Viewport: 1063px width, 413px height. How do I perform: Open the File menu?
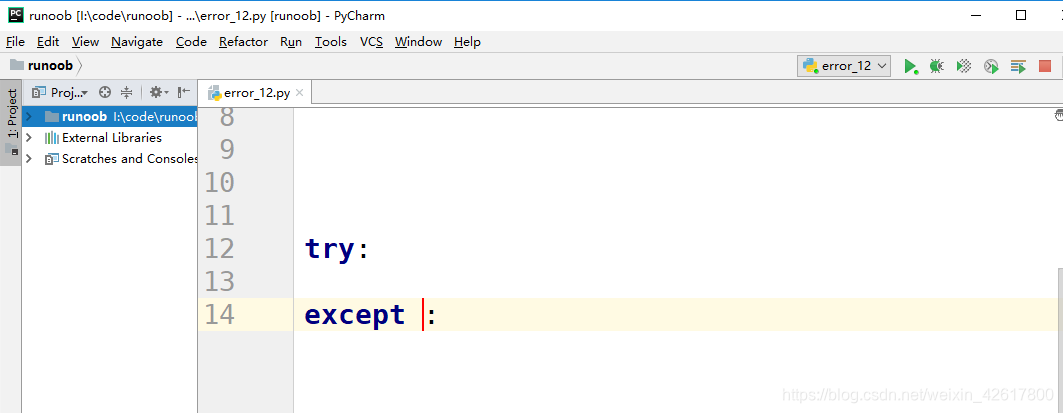(x=15, y=41)
